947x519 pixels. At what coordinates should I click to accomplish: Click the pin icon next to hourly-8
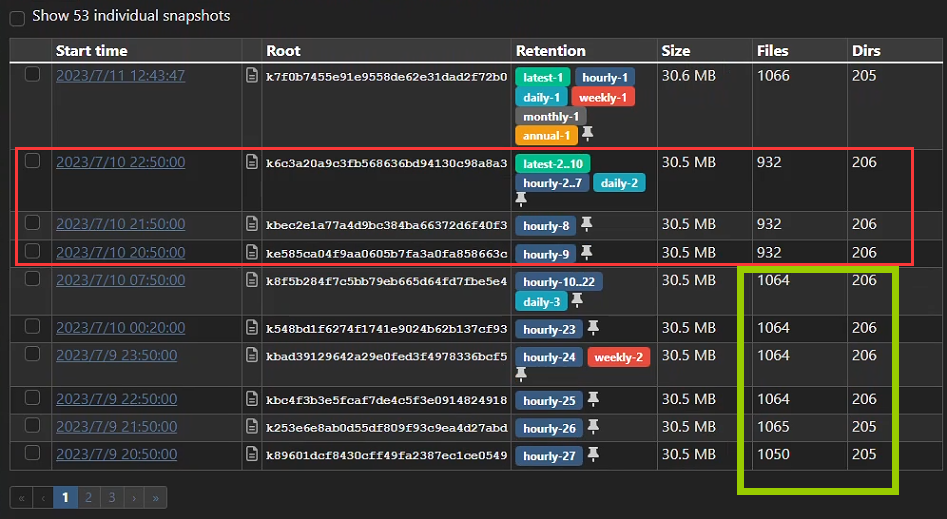[x=586, y=225]
